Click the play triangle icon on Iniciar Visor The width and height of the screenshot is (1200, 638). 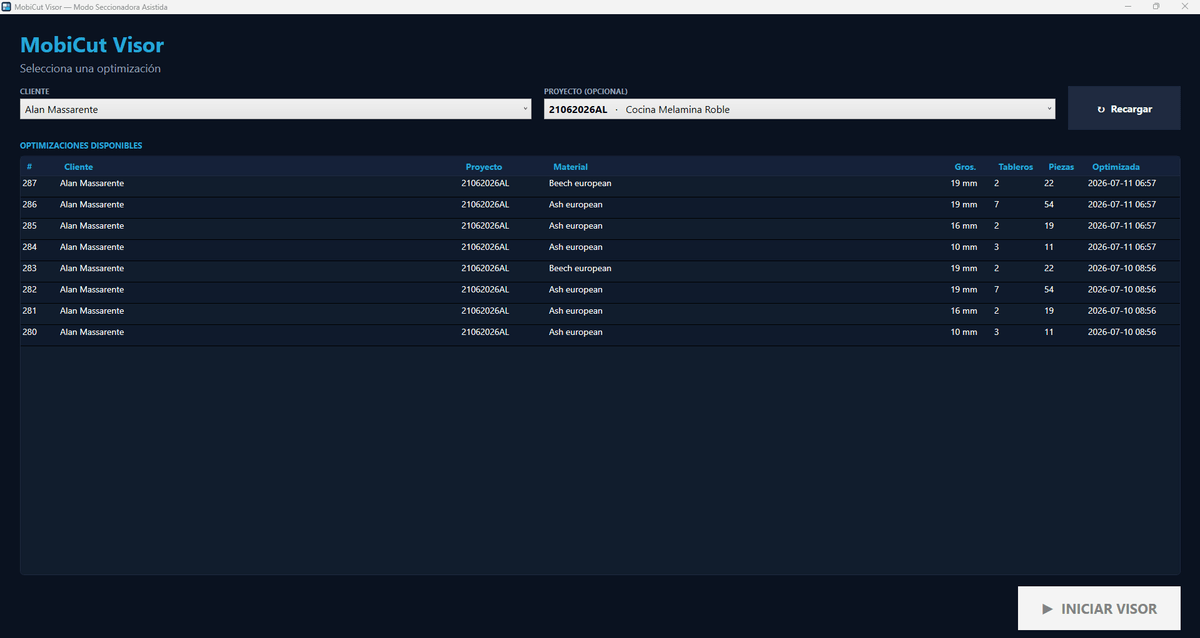(1047, 608)
